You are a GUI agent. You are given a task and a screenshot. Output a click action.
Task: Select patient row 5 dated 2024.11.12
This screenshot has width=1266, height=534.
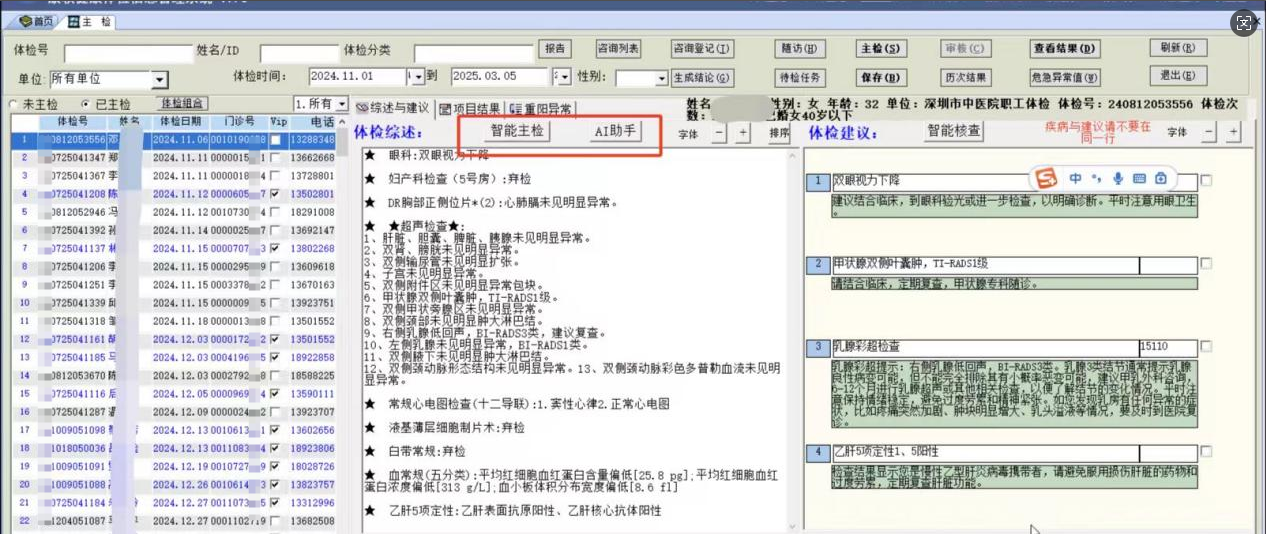pyautogui.click(x=174, y=212)
